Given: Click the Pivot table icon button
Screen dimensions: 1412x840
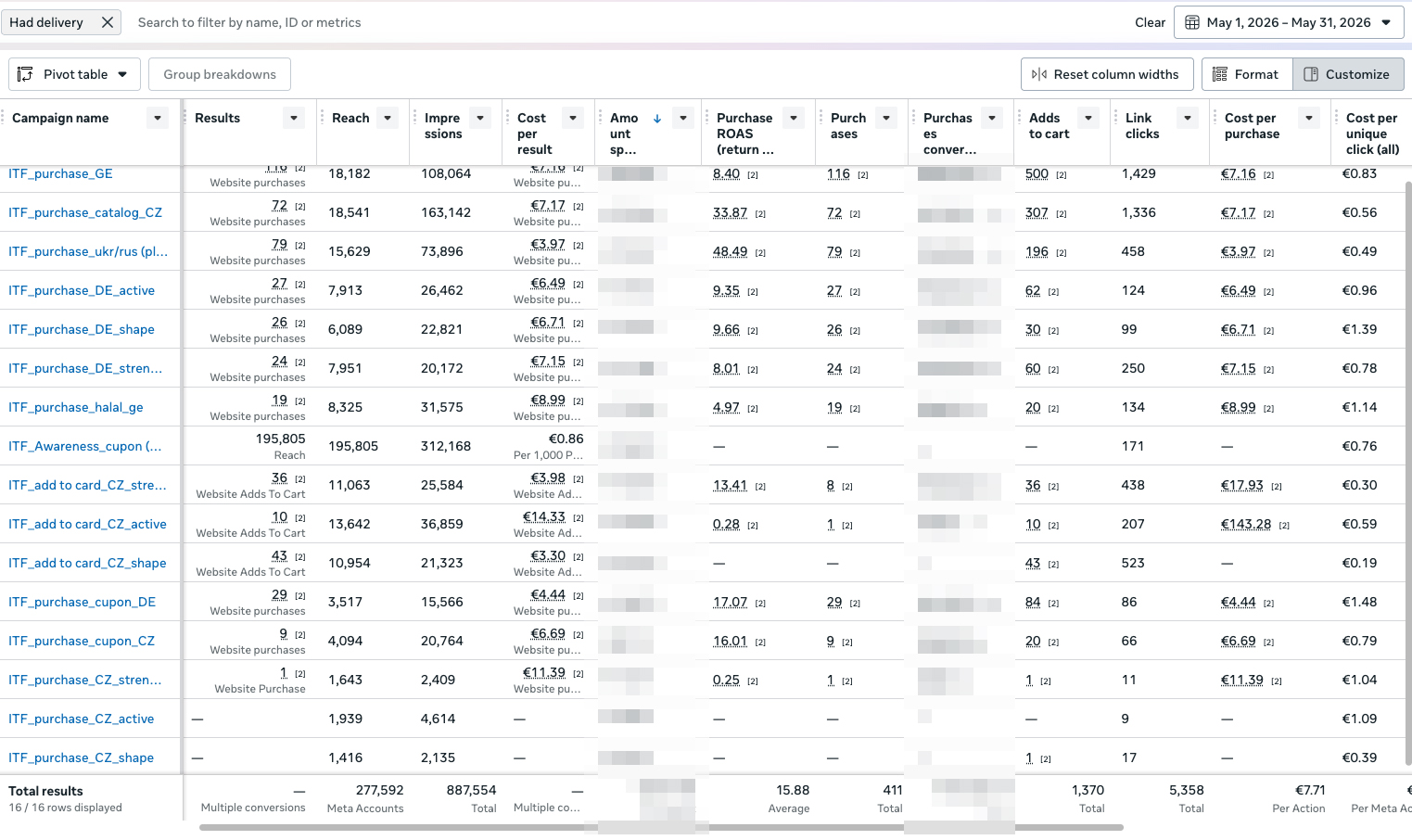Looking at the screenshot, I should coord(26,74).
